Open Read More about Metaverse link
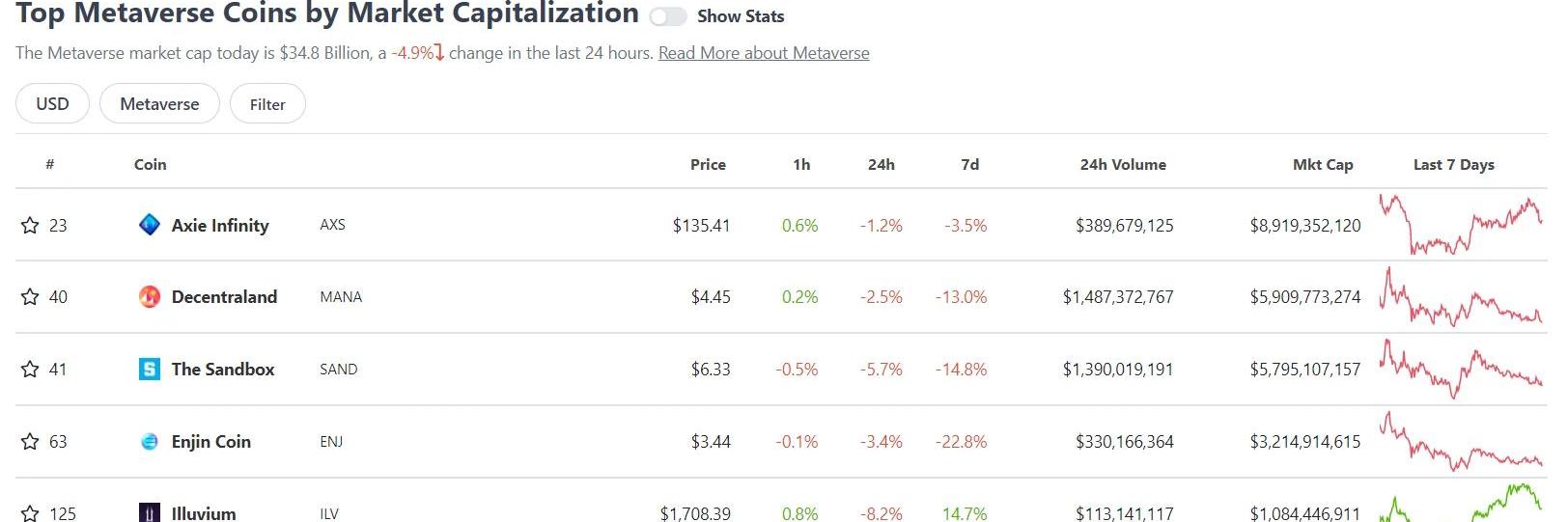 [x=763, y=53]
